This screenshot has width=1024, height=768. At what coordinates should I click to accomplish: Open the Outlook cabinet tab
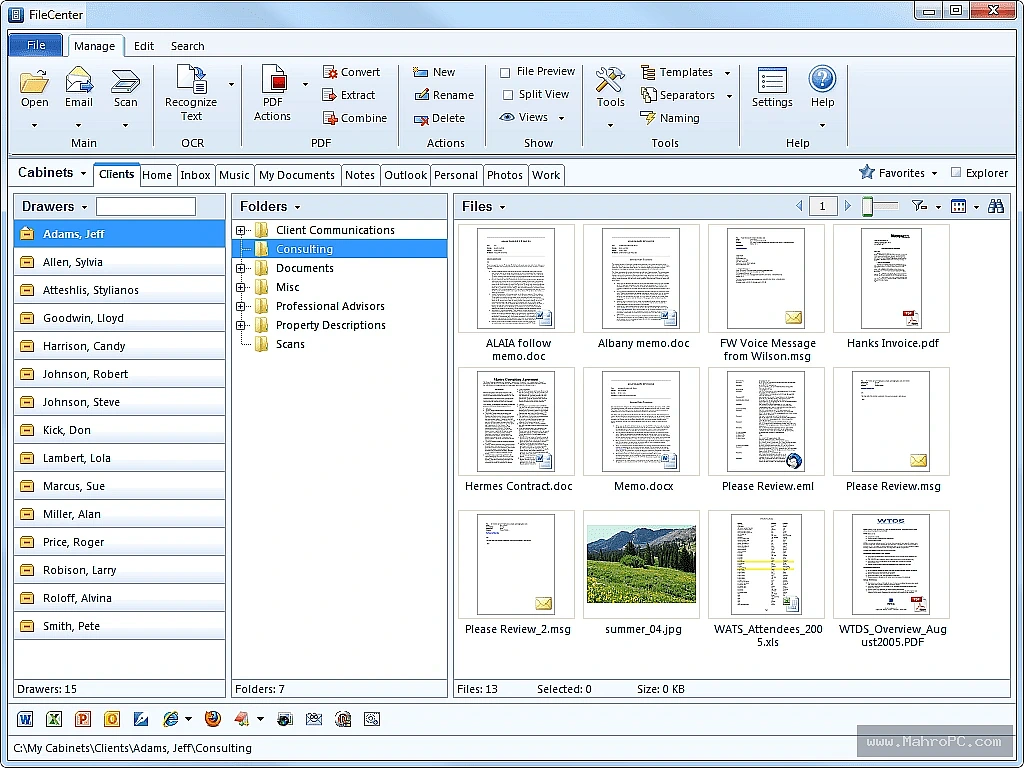pos(405,175)
